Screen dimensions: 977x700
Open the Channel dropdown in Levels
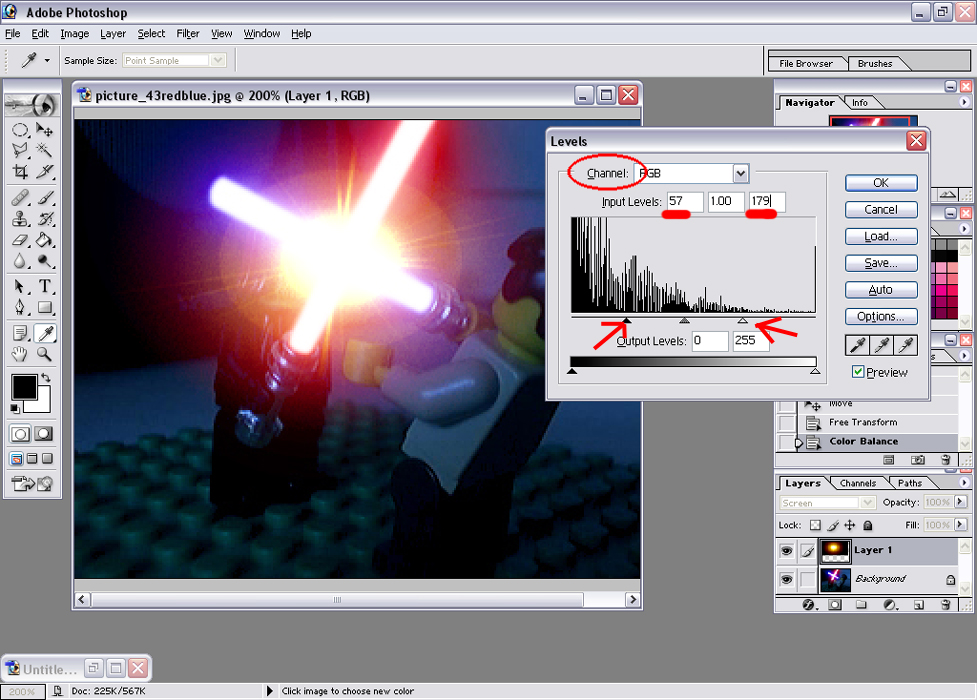740,173
